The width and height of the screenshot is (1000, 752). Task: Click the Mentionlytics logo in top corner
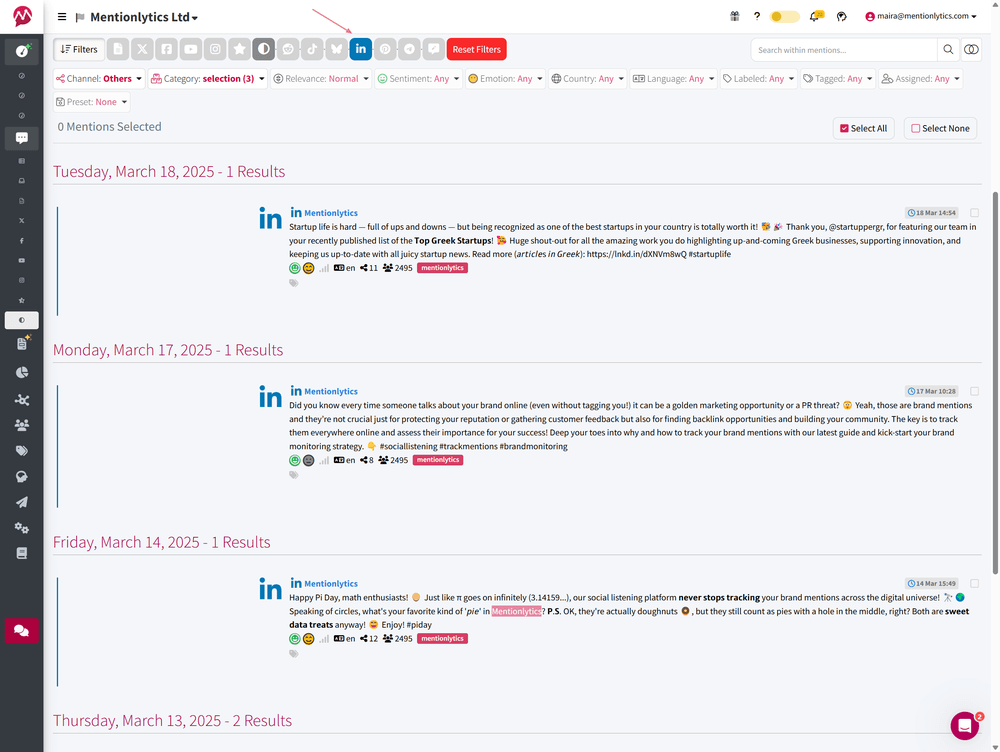point(22,16)
